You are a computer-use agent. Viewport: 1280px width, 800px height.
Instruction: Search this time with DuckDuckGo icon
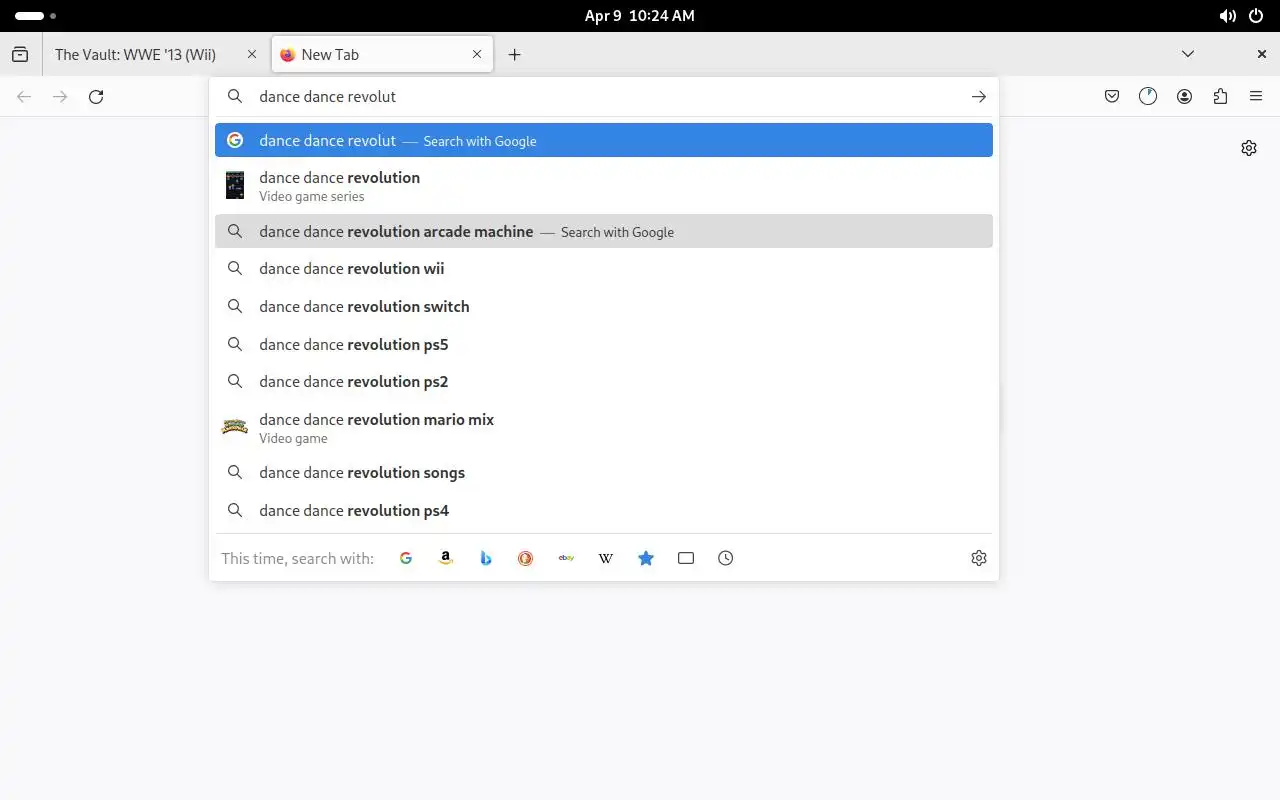point(526,558)
